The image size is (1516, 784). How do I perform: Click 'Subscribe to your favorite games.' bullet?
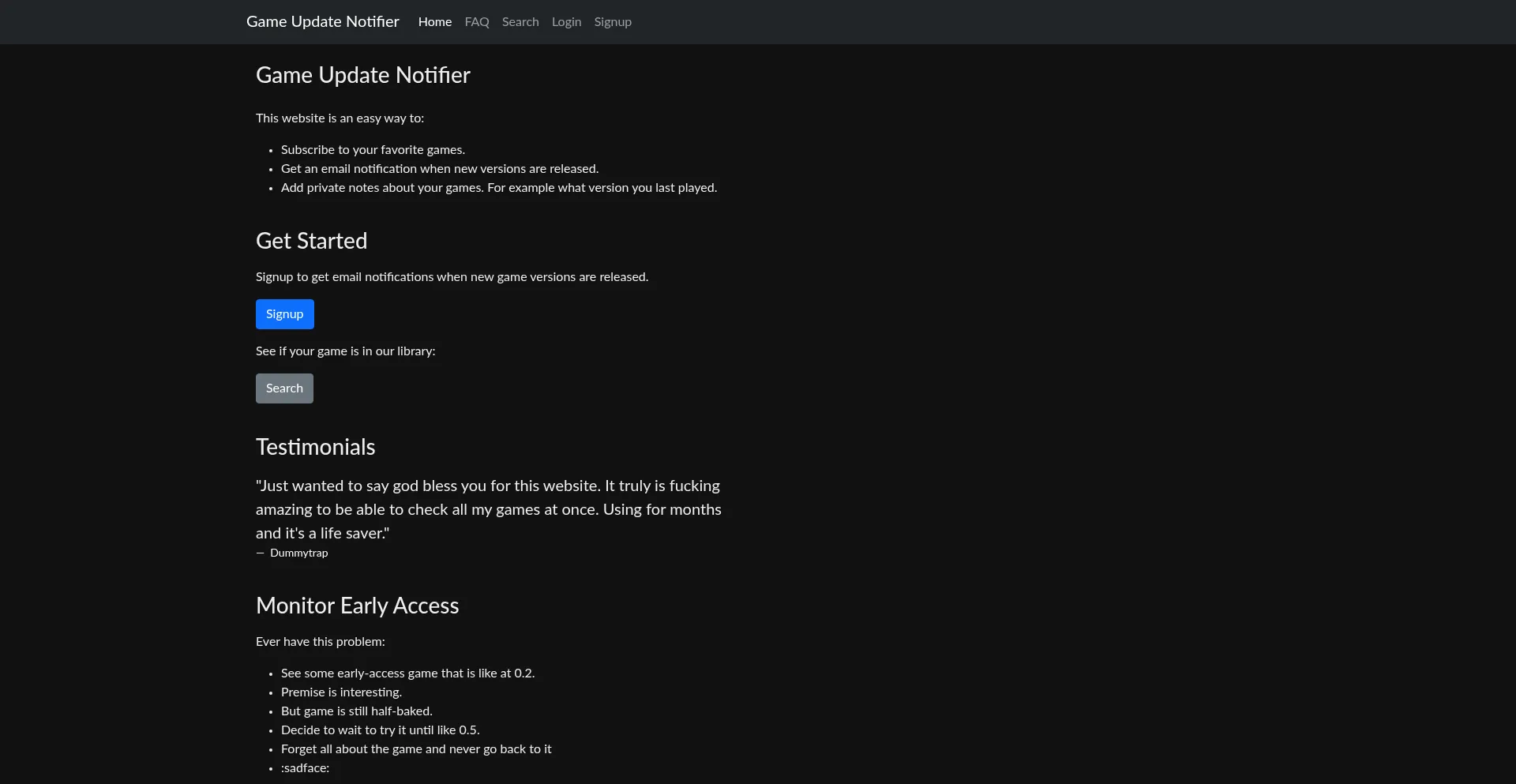373,150
